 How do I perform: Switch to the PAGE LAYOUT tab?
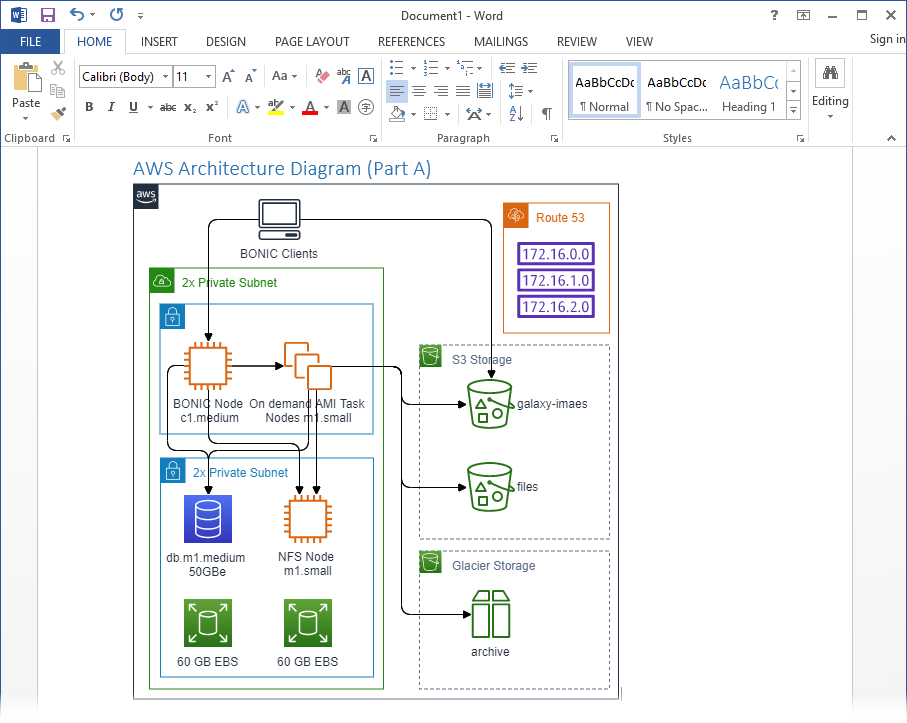312,42
